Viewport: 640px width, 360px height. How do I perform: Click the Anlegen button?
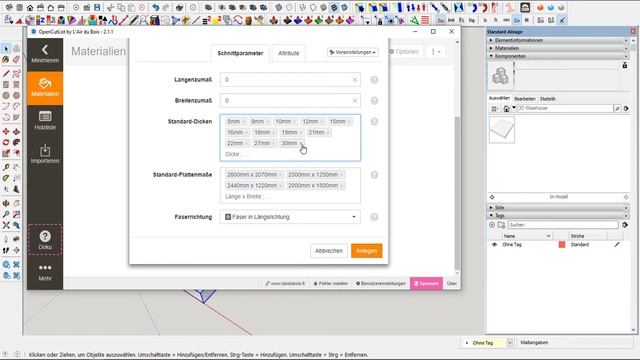[x=367, y=251]
